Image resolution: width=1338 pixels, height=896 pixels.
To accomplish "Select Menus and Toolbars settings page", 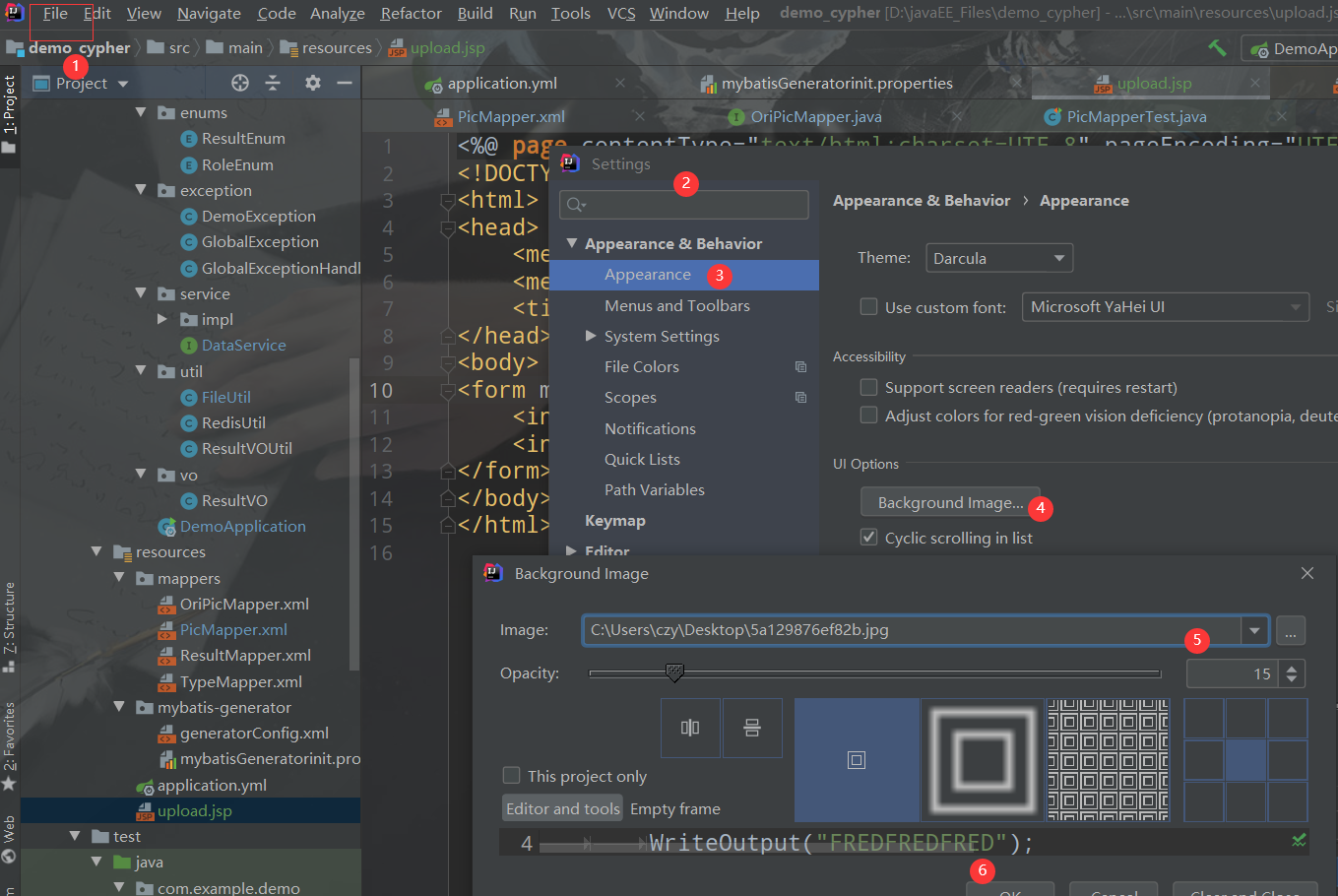I will point(677,305).
